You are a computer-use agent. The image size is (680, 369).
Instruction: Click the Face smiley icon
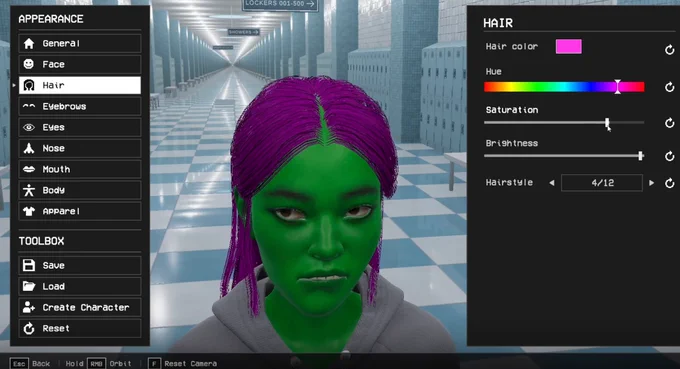[x=29, y=64]
